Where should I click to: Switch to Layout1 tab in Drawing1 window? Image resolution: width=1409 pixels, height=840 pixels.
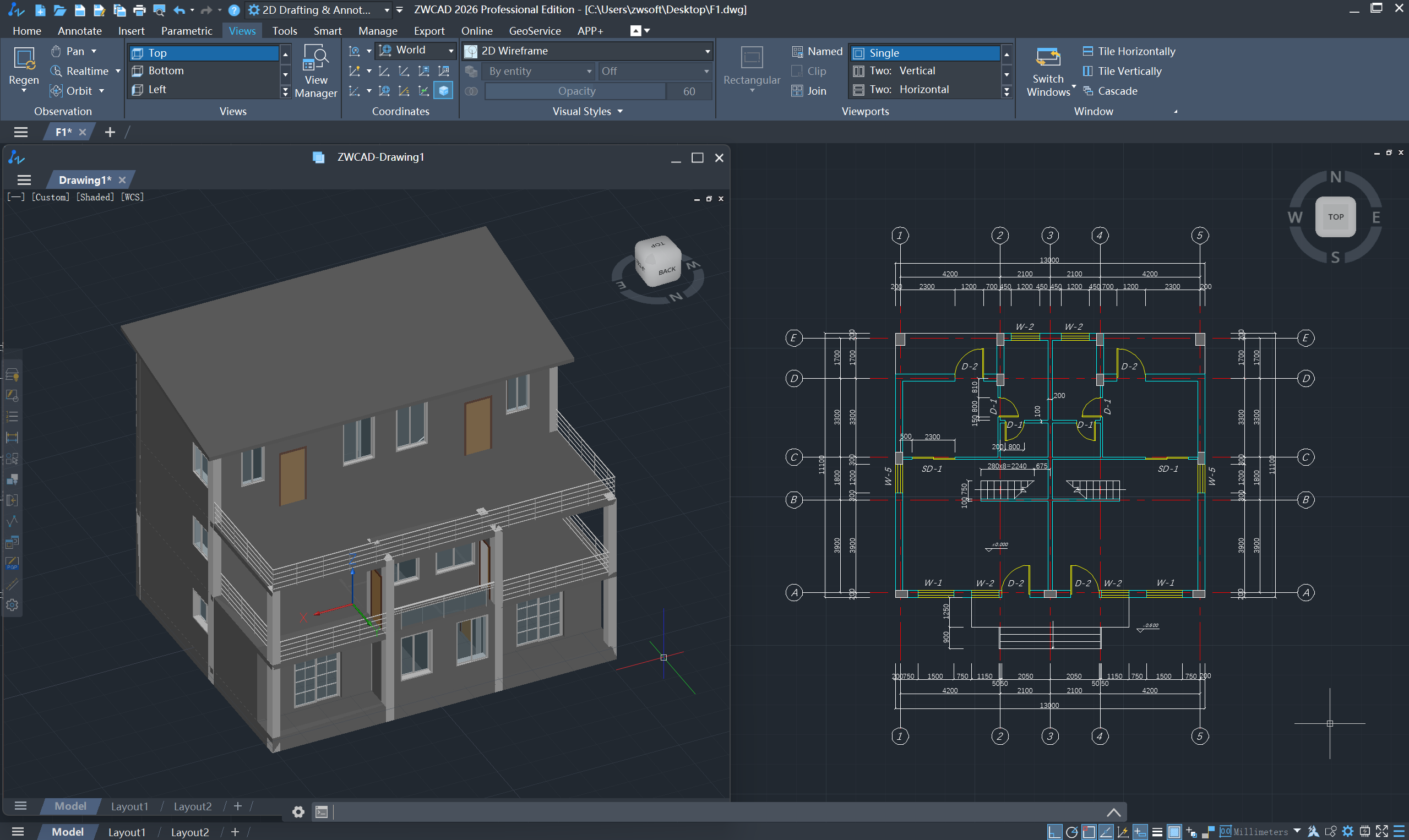click(129, 806)
